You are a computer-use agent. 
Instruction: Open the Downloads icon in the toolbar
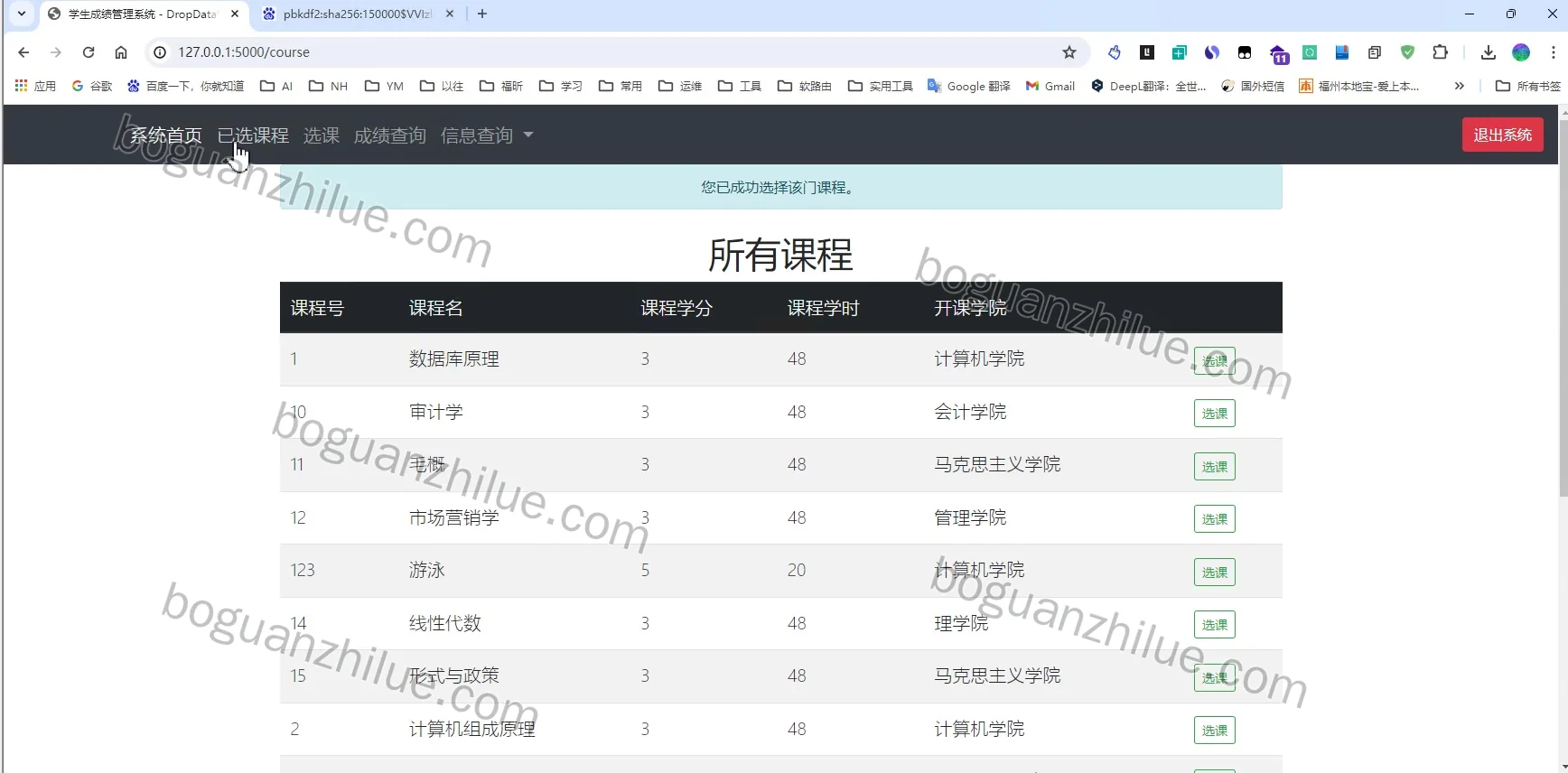point(1489,52)
